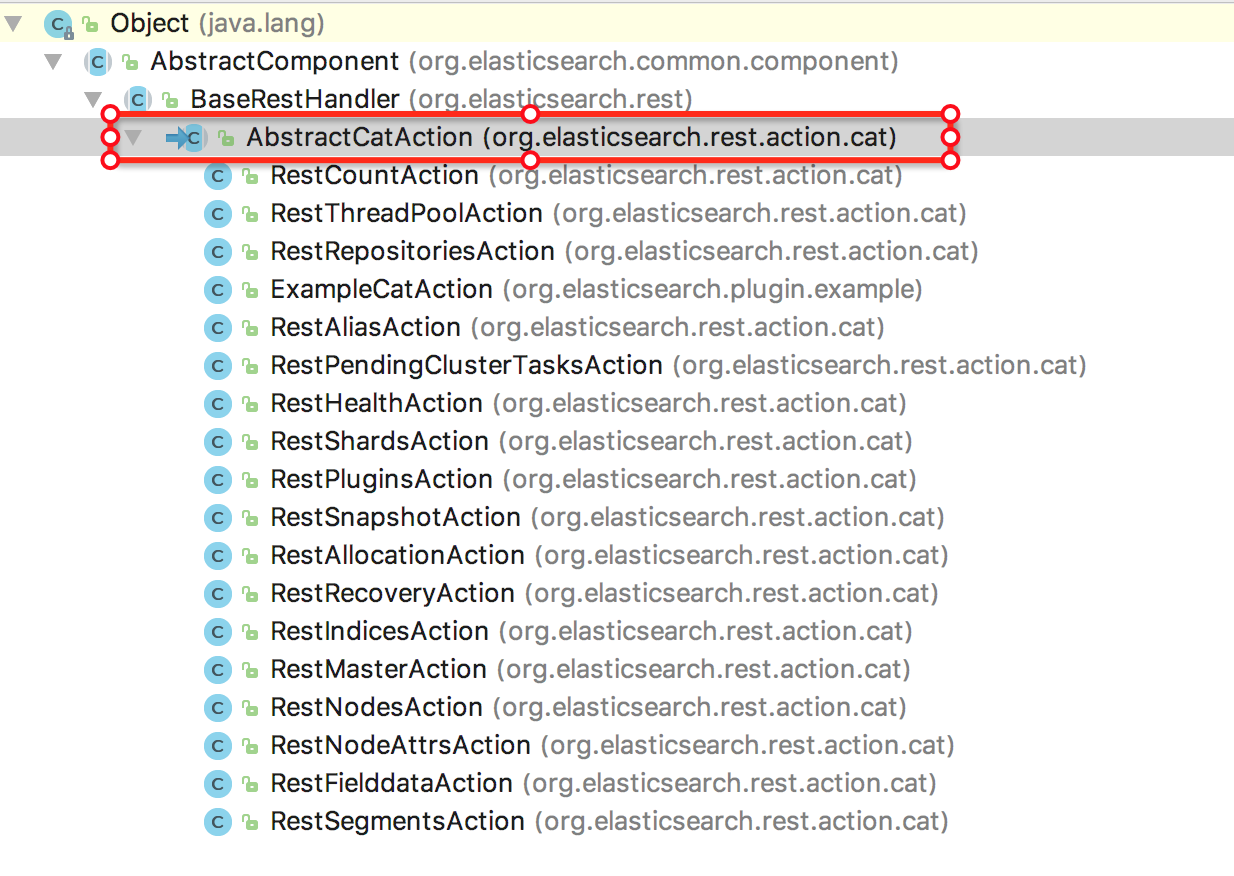Select RestCountAction in the hierarchy
This screenshot has width=1234, height=876.
586,176
